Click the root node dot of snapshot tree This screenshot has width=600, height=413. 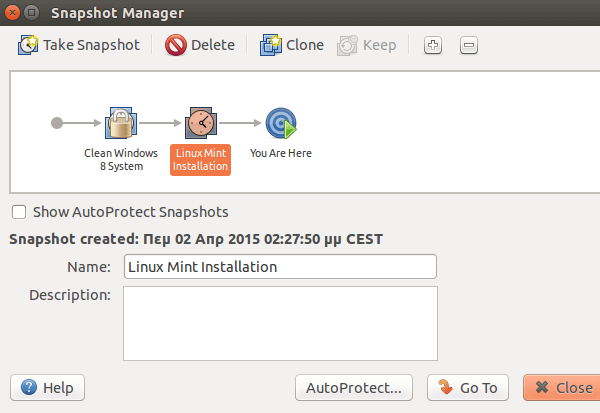point(57,123)
